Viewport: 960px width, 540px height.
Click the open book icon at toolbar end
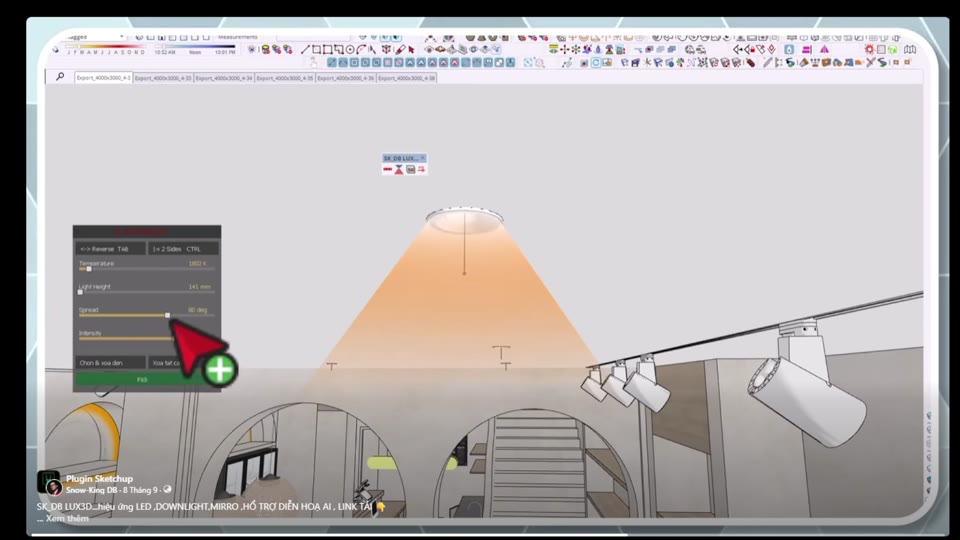pyautogui.click(x=910, y=49)
